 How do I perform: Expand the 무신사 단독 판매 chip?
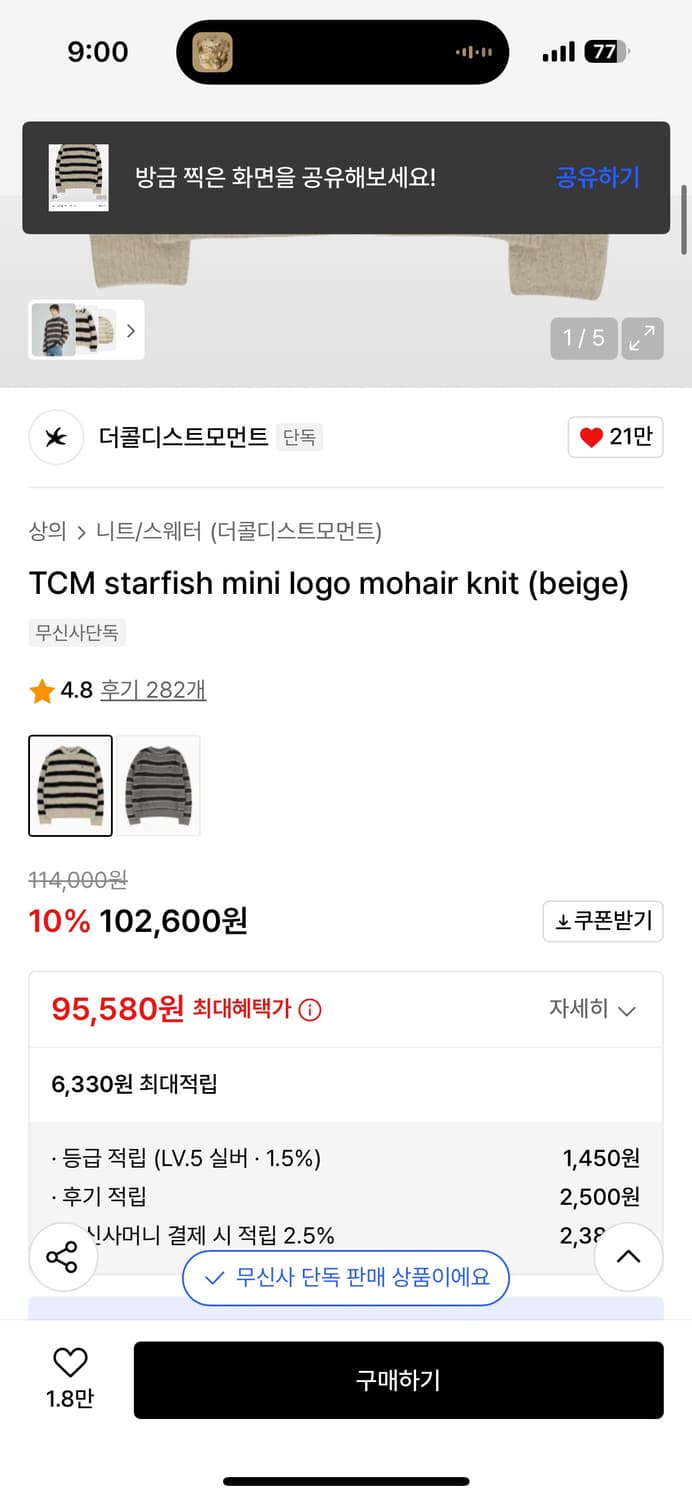pos(345,1278)
